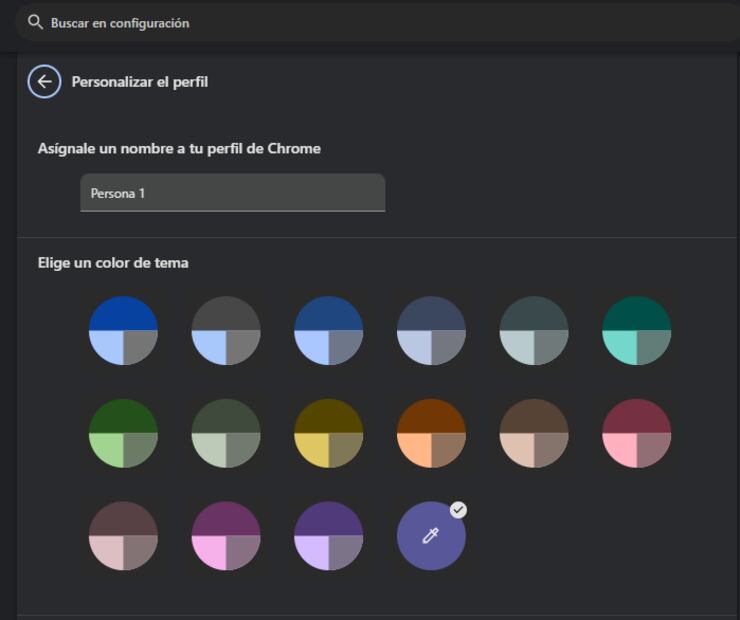Image resolution: width=740 pixels, height=620 pixels.
Task: Select the bright blue theme color
Action: click(x=123, y=331)
